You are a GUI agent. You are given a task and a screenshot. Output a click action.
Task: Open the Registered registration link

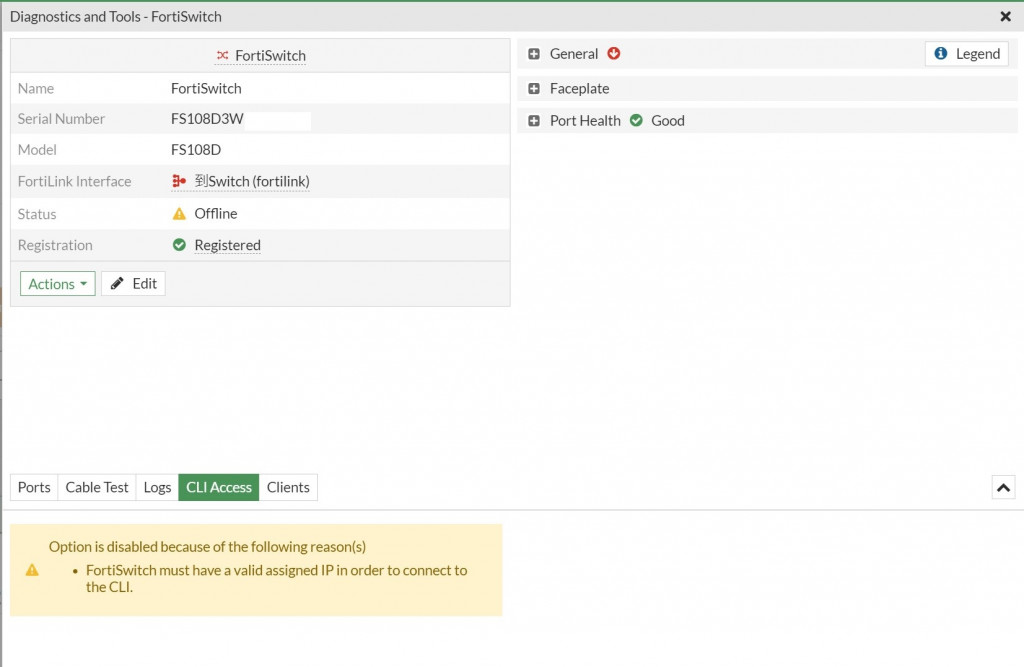[x=227, y=245]
